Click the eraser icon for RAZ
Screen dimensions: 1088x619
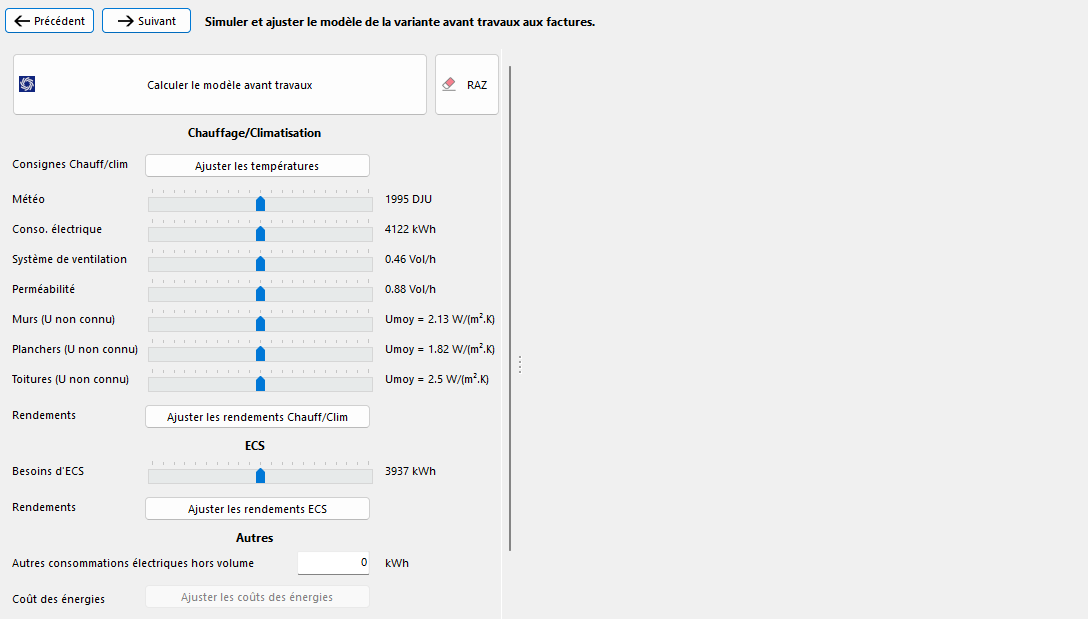point(449,85)
